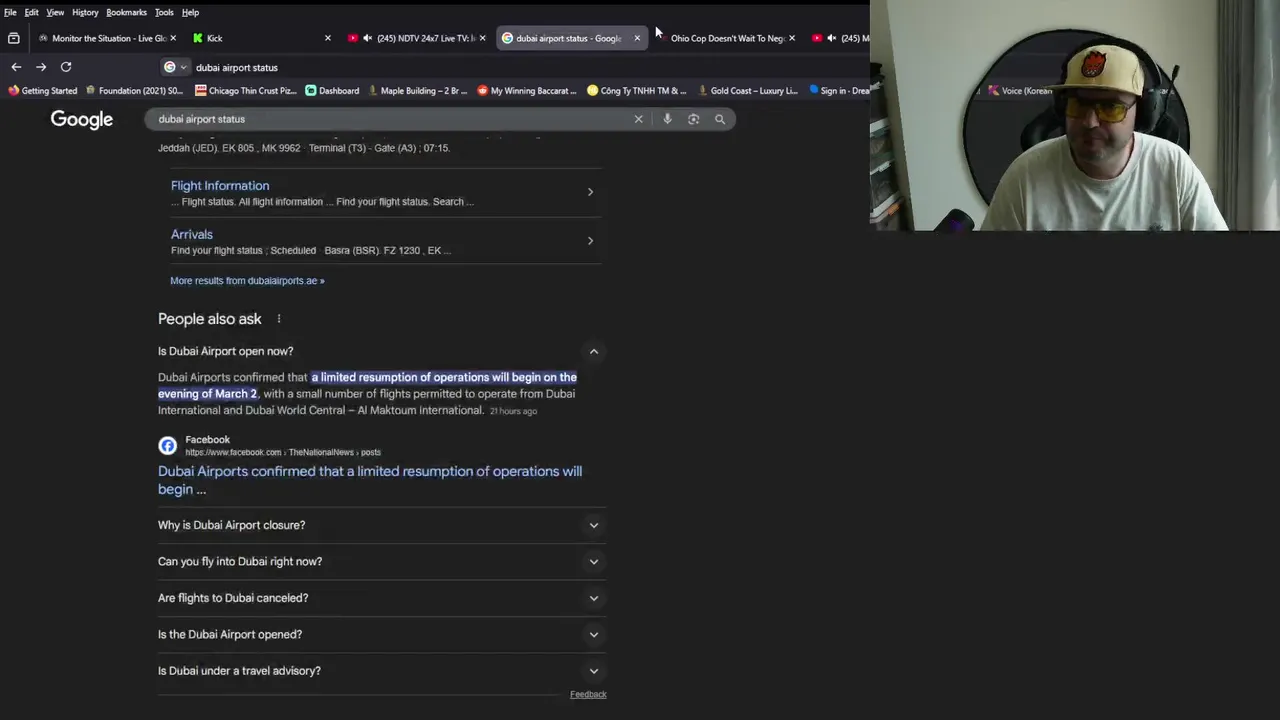1280x720 pixels.
Task: Expand Arrivals row chevron
Action: click(590, 240)
